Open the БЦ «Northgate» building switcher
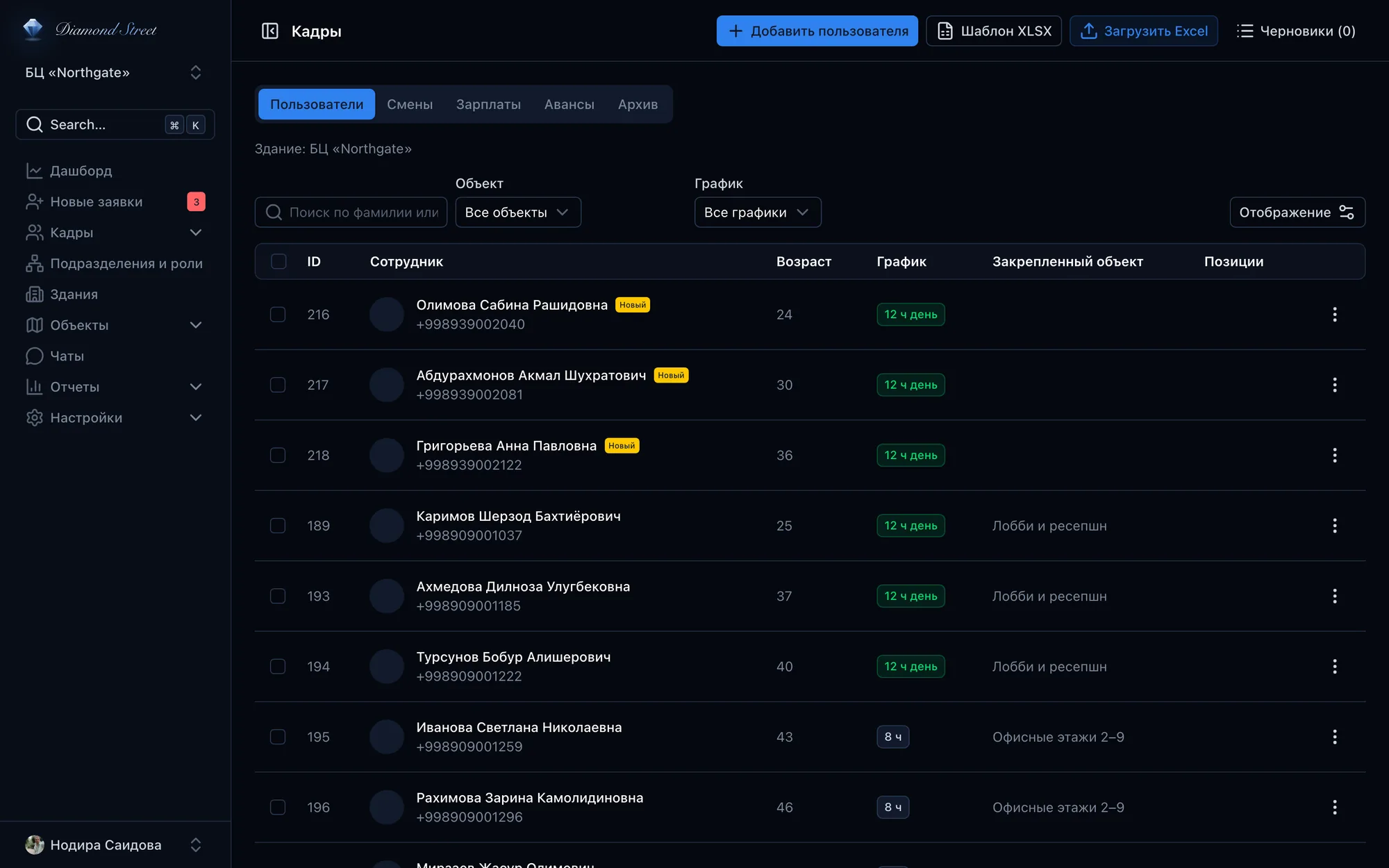 tap(115, 72)
